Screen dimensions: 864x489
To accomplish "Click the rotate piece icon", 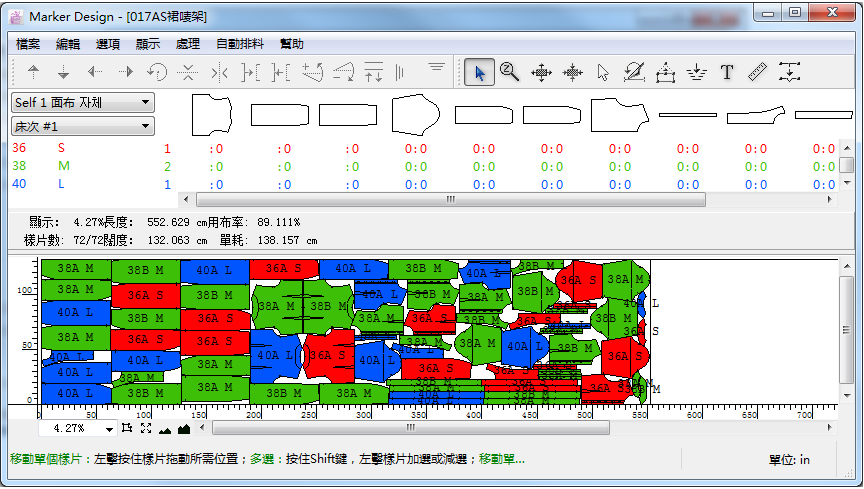I will (x=157, y=72).
